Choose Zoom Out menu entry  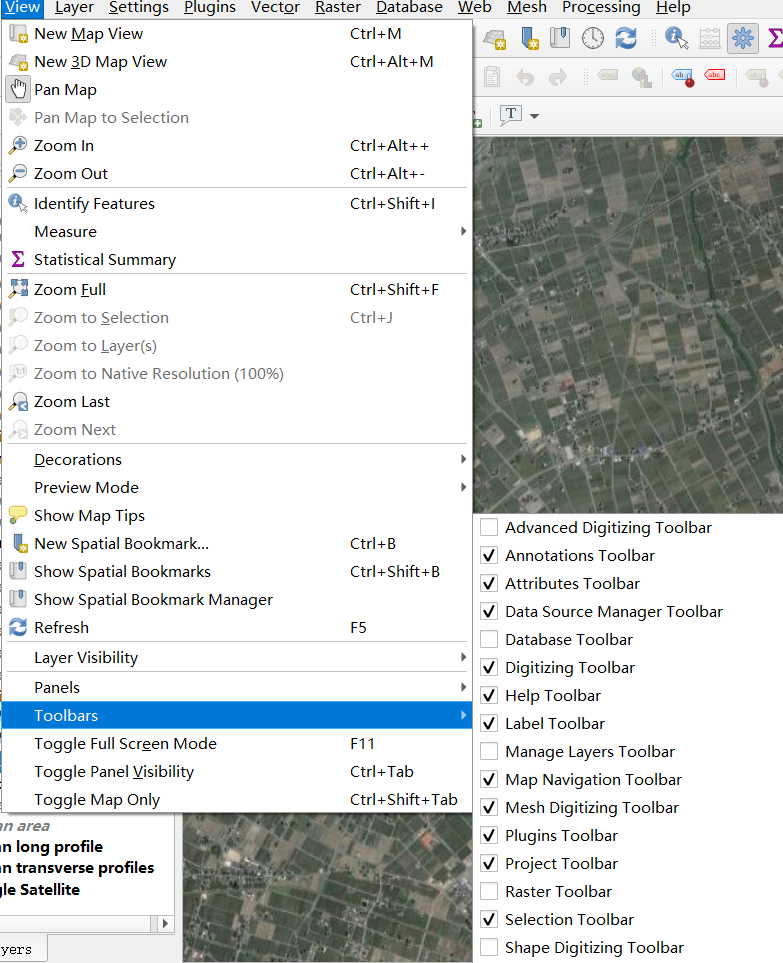point(236,174)
